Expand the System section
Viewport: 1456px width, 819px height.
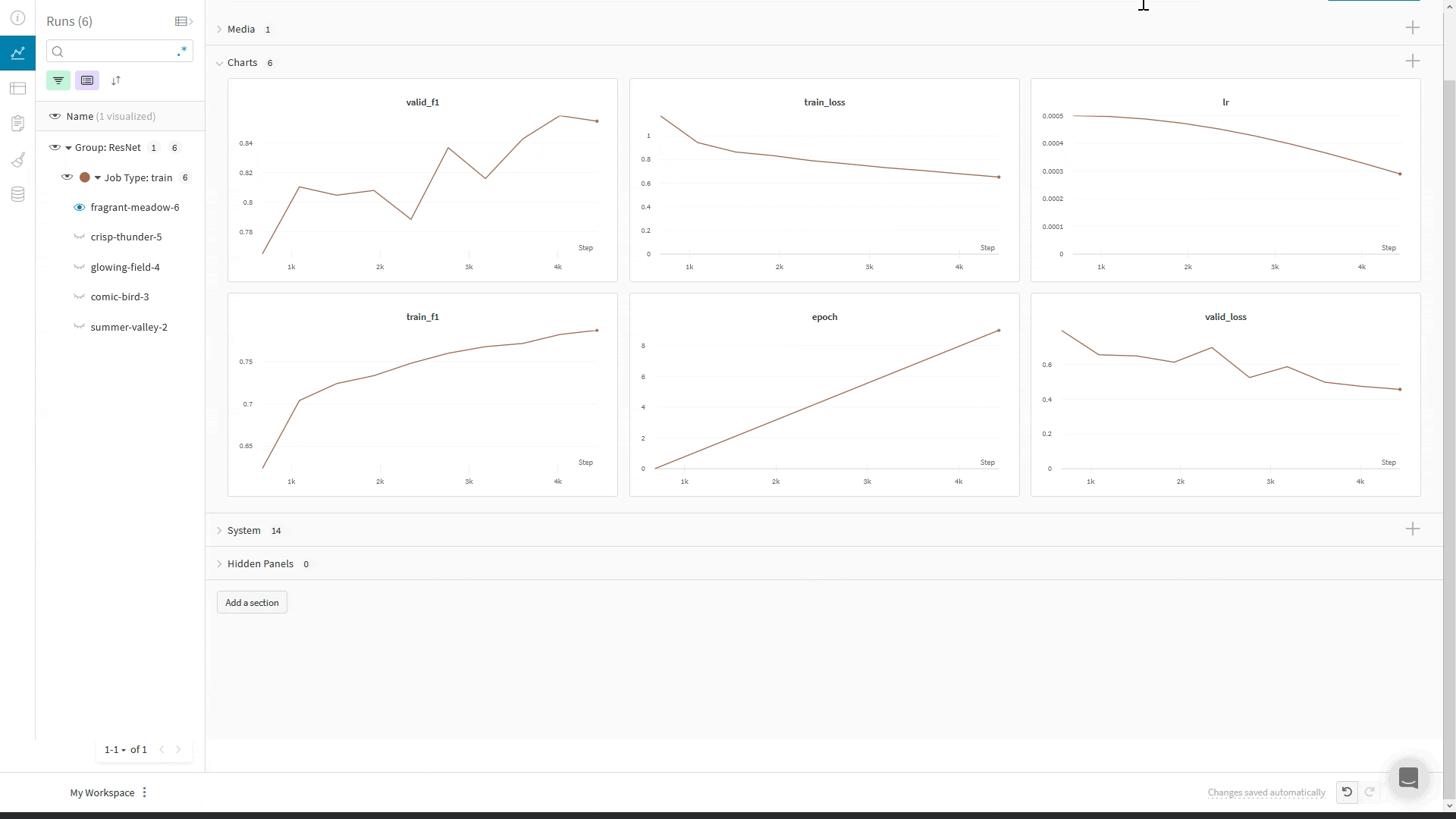point(219,530)
